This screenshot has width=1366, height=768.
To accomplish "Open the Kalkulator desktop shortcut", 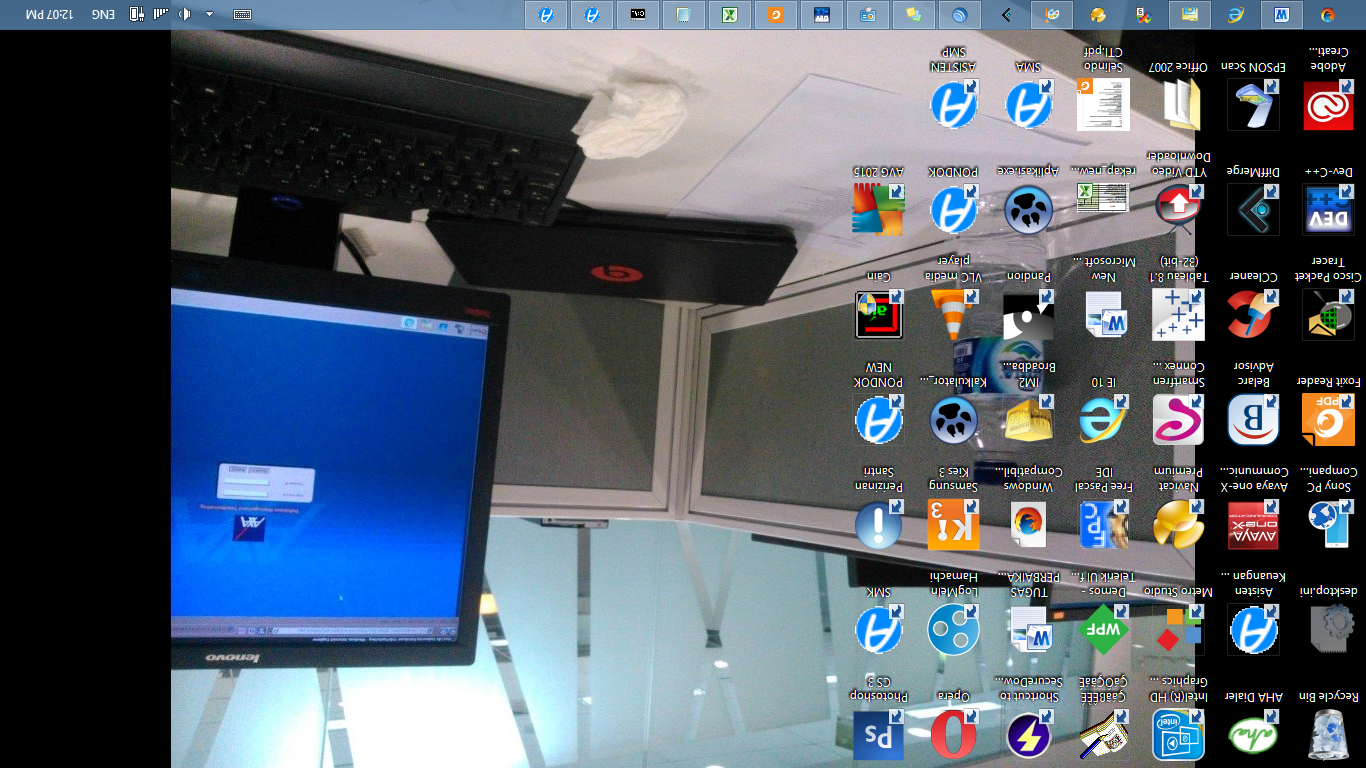I will (x=953, y=419).
